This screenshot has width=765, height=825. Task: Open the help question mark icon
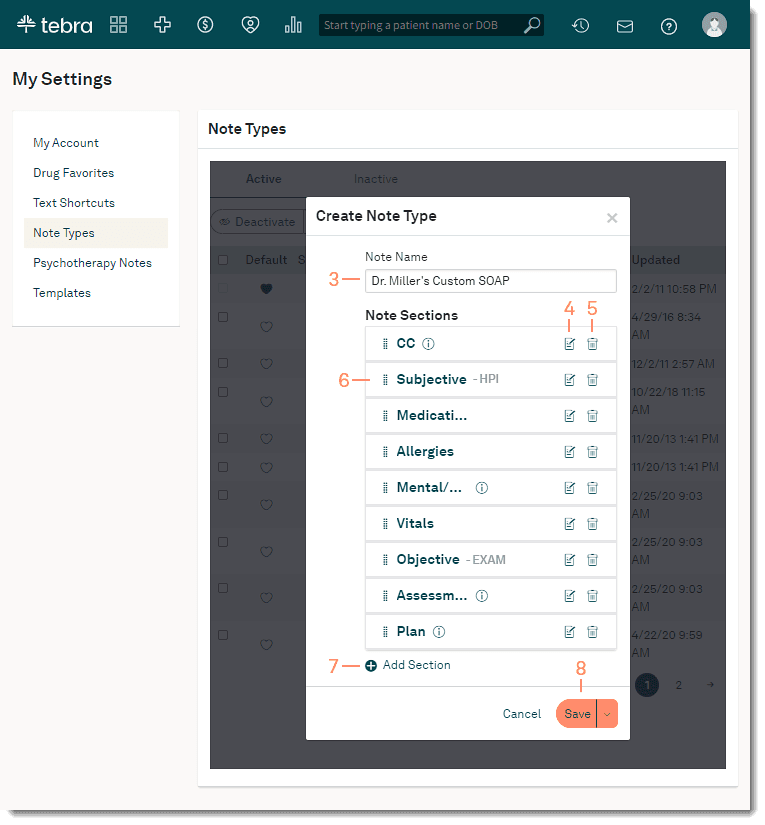(669, 26)
